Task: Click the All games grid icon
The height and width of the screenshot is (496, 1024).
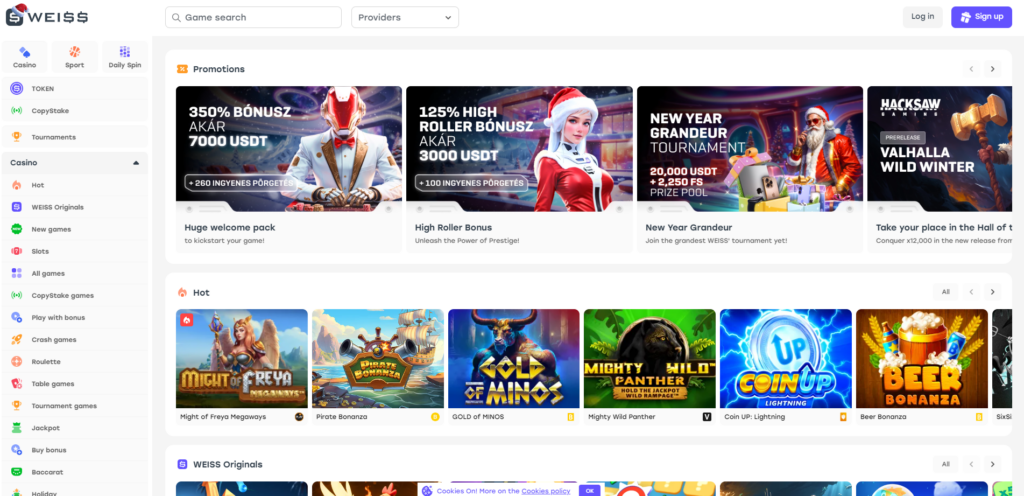Action: (x=16, y=273)
